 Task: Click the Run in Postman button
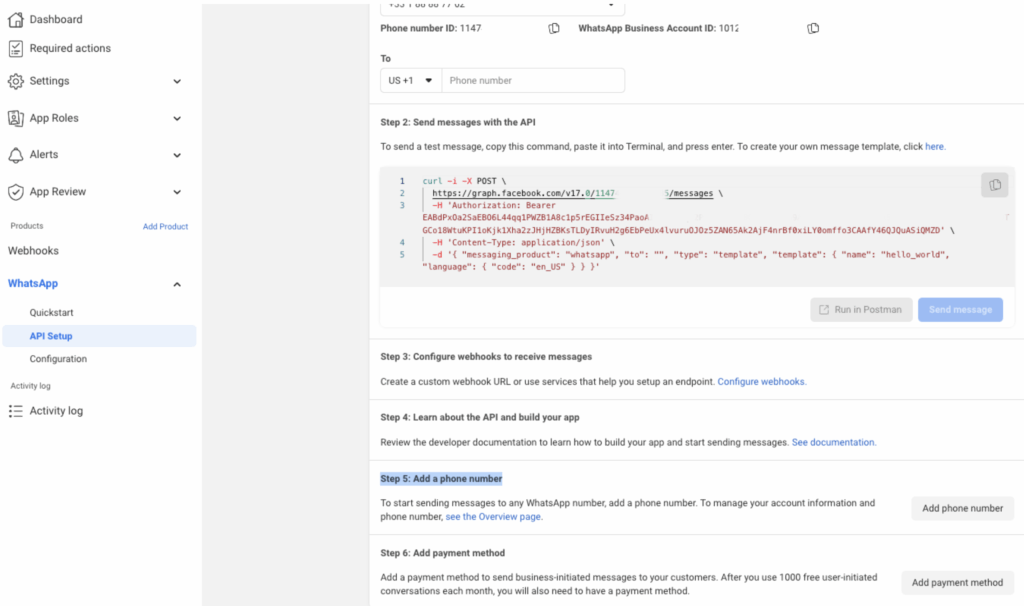point(860,310)
